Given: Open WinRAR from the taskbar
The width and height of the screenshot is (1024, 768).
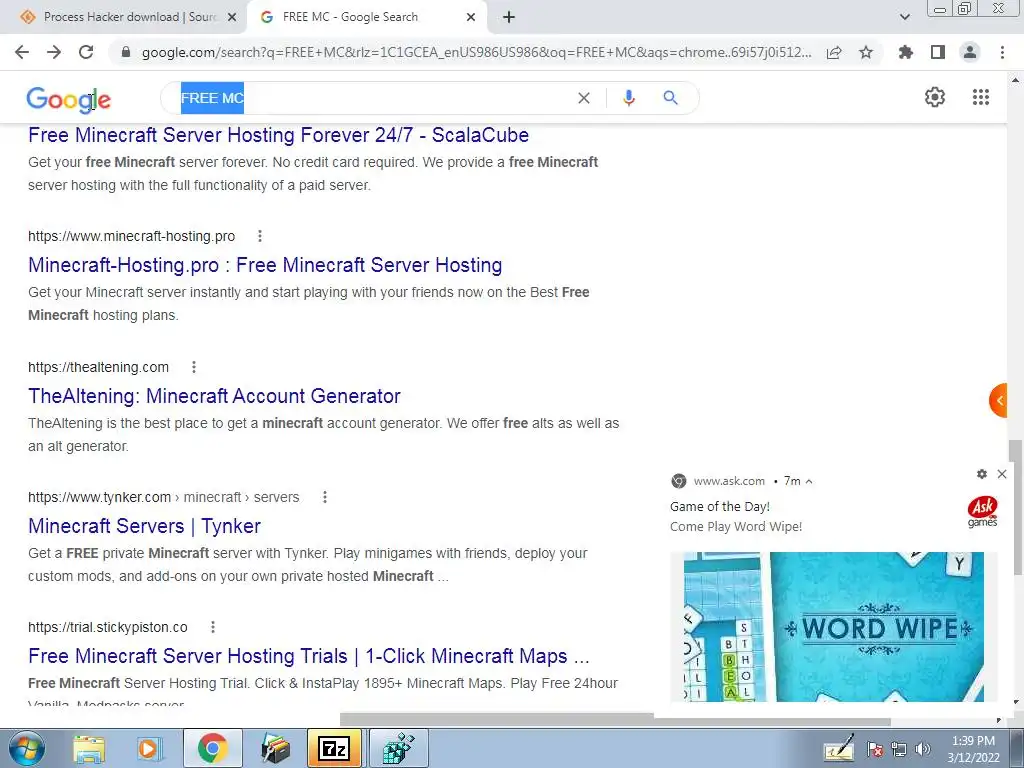Looking at the screenshot, I should 274,748.
